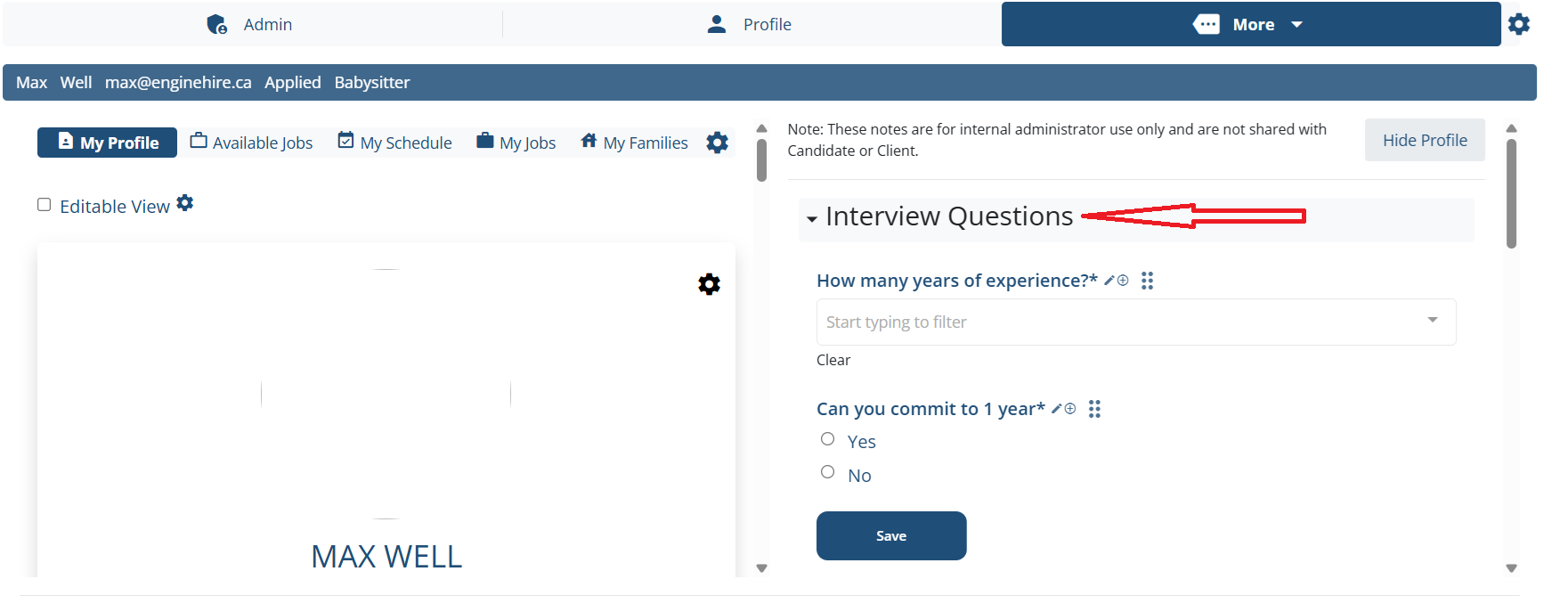Switch to the Available Jobs tab

251,143
